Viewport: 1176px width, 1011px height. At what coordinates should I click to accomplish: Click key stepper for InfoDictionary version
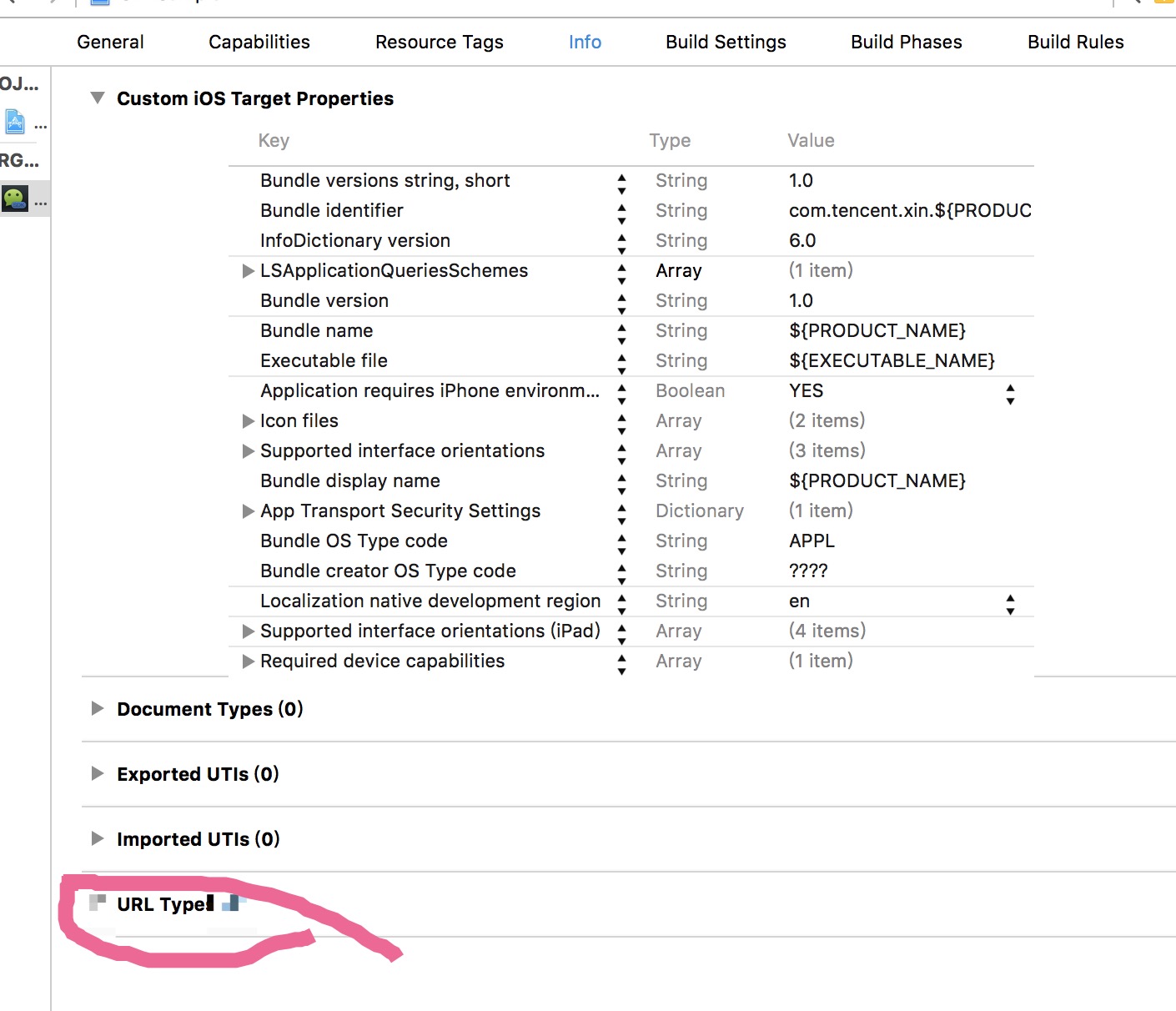pos(621,244)
